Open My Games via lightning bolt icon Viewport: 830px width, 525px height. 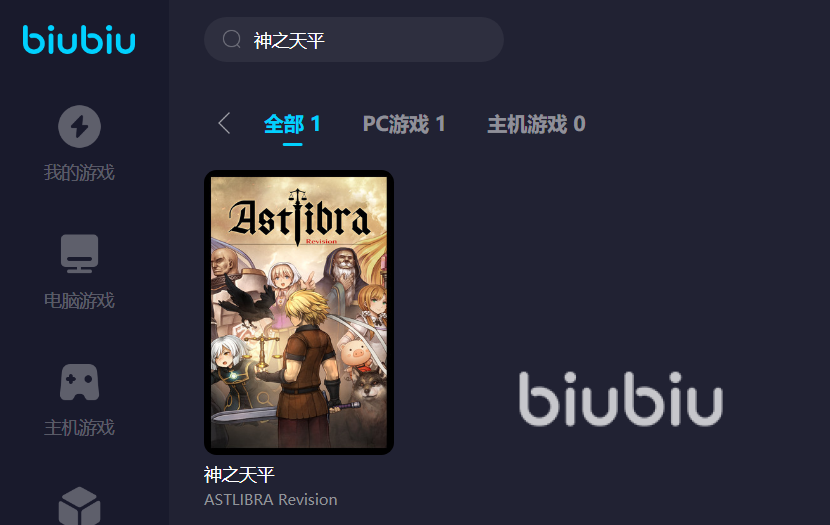[79, 126]
